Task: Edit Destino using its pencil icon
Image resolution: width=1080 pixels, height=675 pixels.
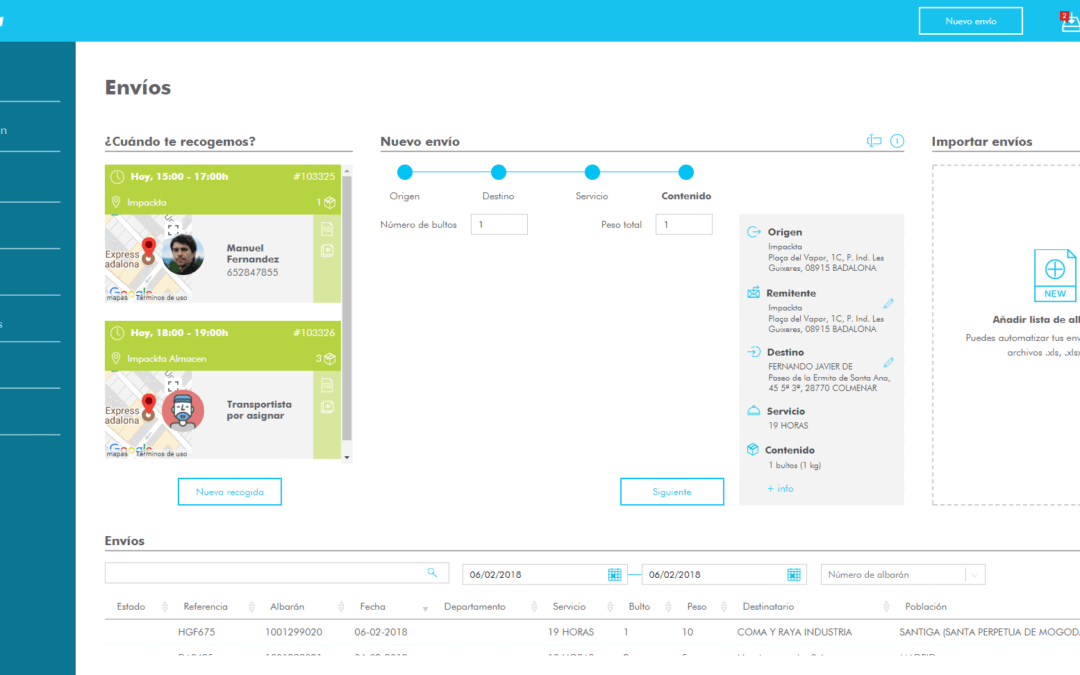Action: (x=888, y=362)
